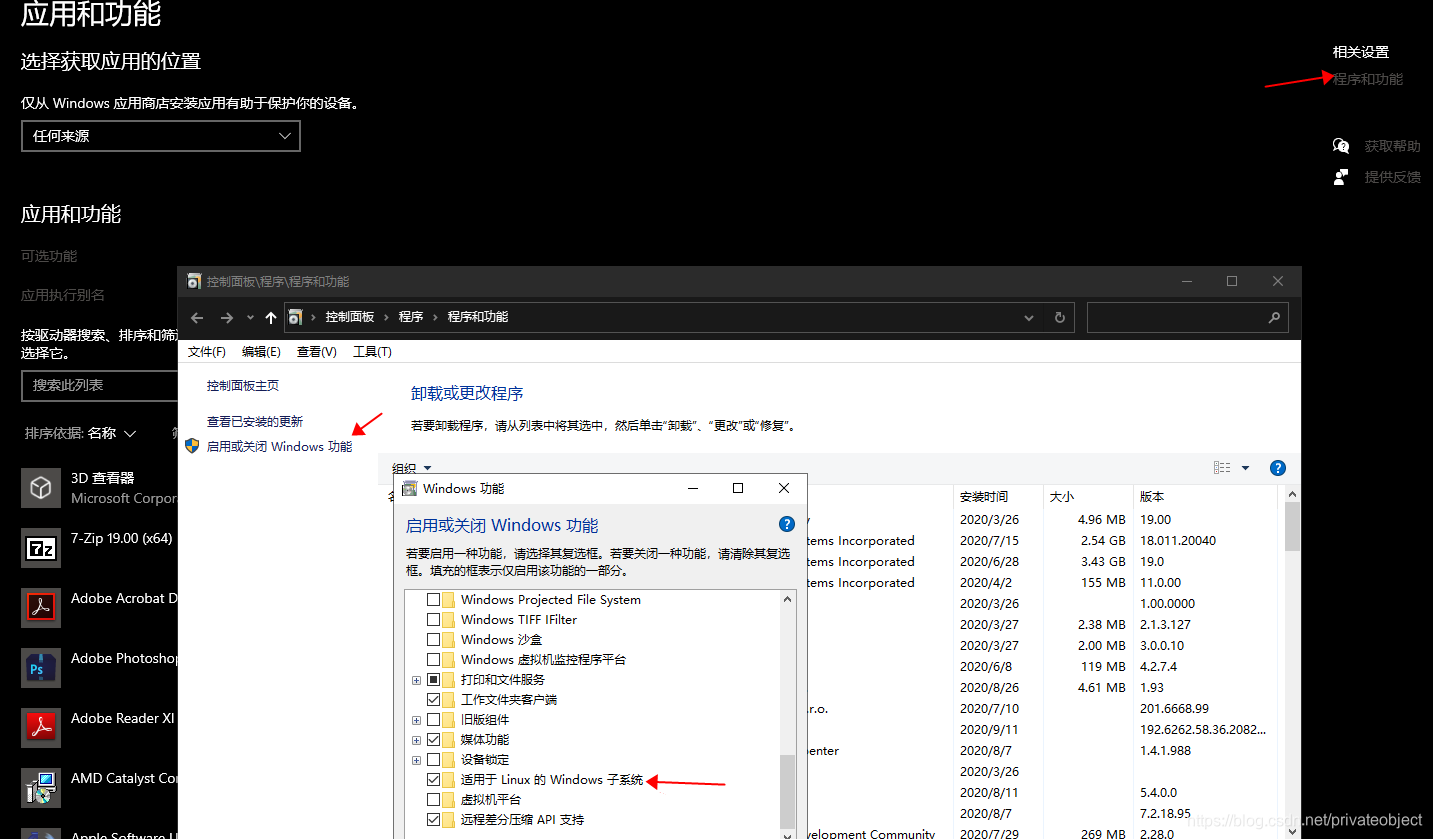Go back in Control Panel window

[x=197, y=317]
